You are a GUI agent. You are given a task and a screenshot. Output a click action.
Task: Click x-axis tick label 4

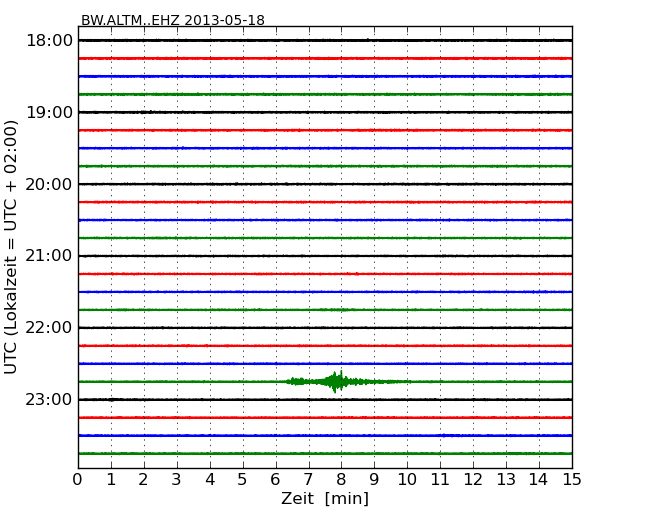(210, 479)
